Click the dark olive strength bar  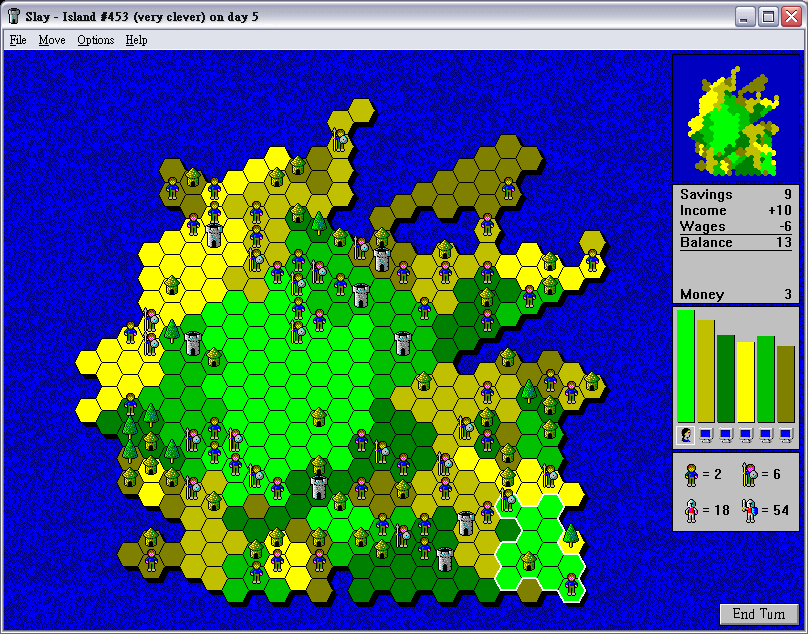(786, 385)
